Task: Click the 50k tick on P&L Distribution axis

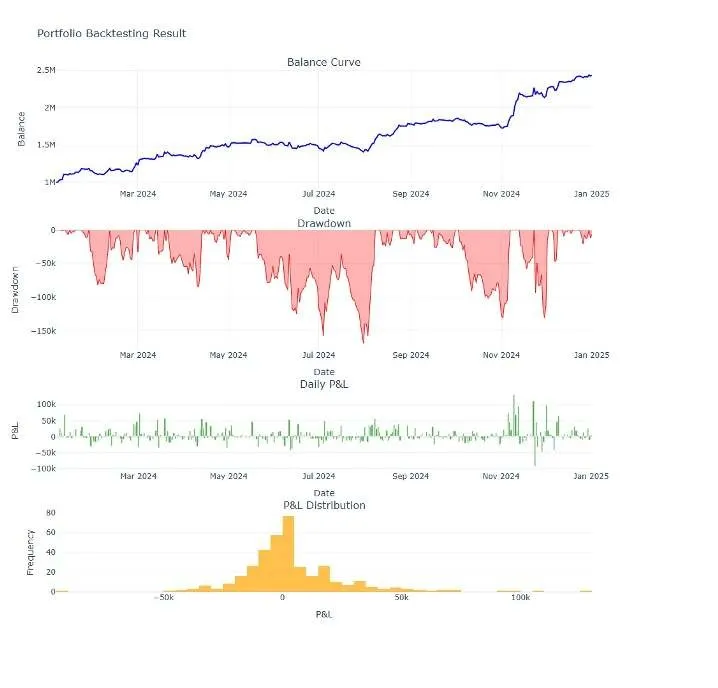Action: coord(402,597)
